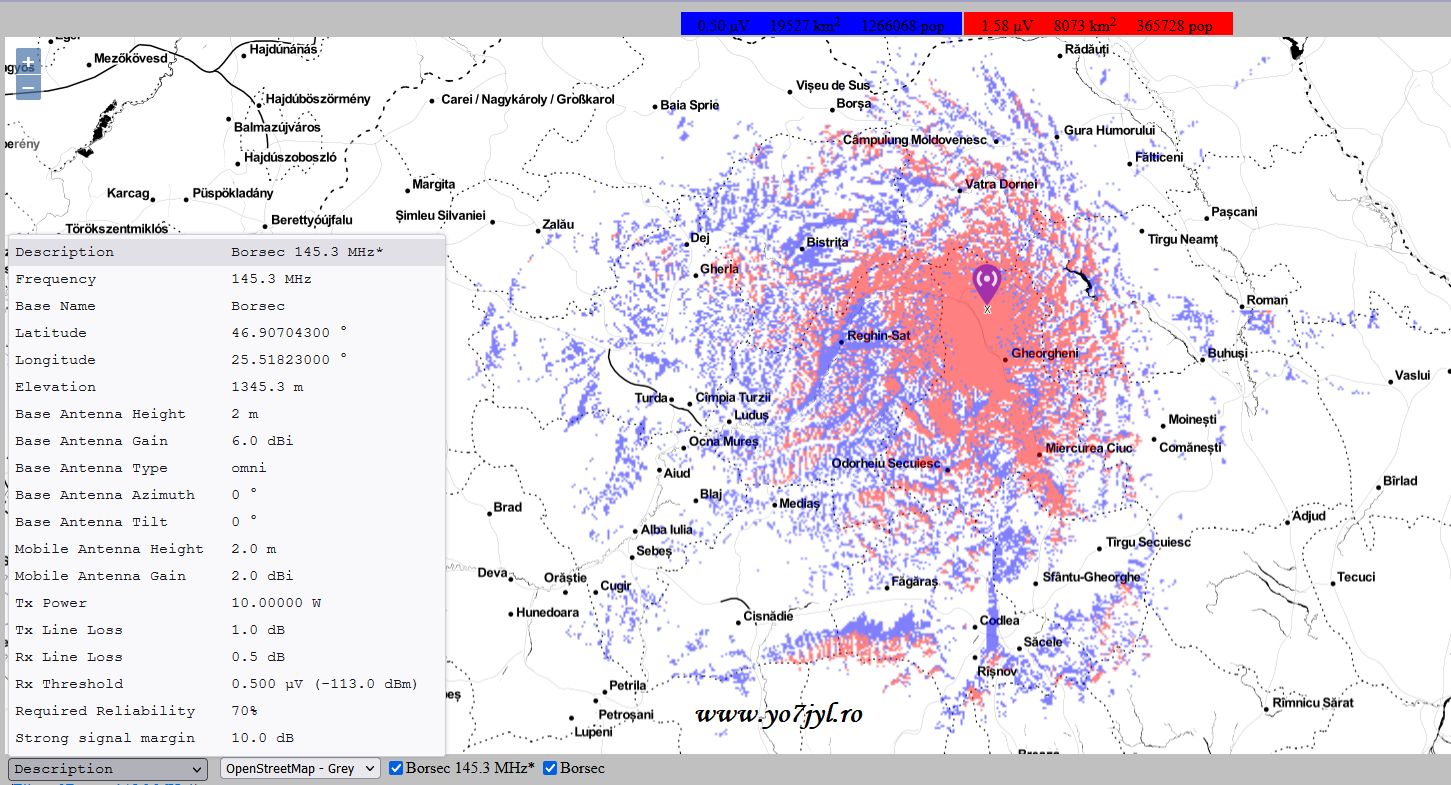1451x785 pixels.
Task: Click the "8073 km²" area in the red legend
Action: tap(1085, 26)
